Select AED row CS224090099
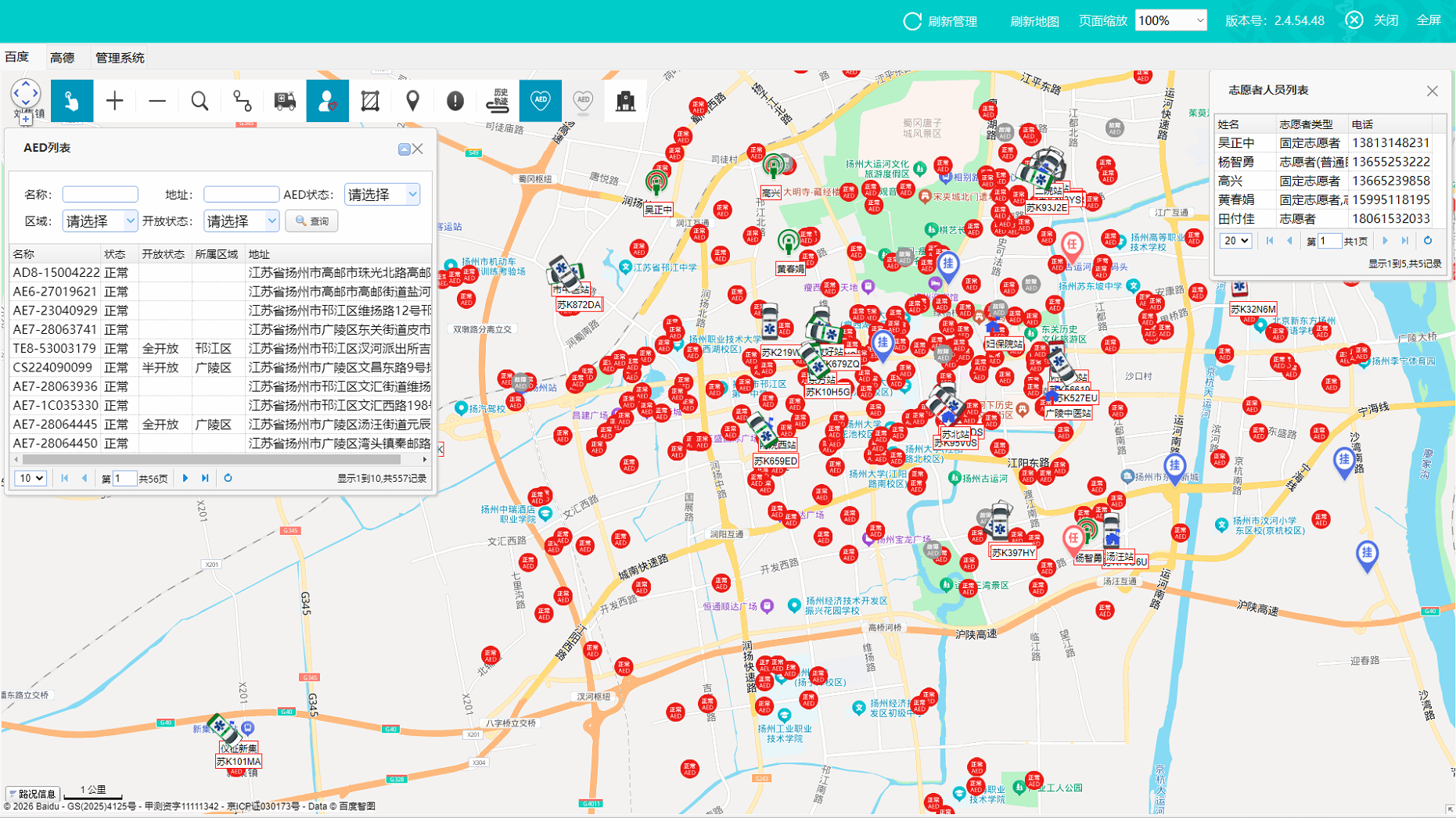 (x=221, y=368)
